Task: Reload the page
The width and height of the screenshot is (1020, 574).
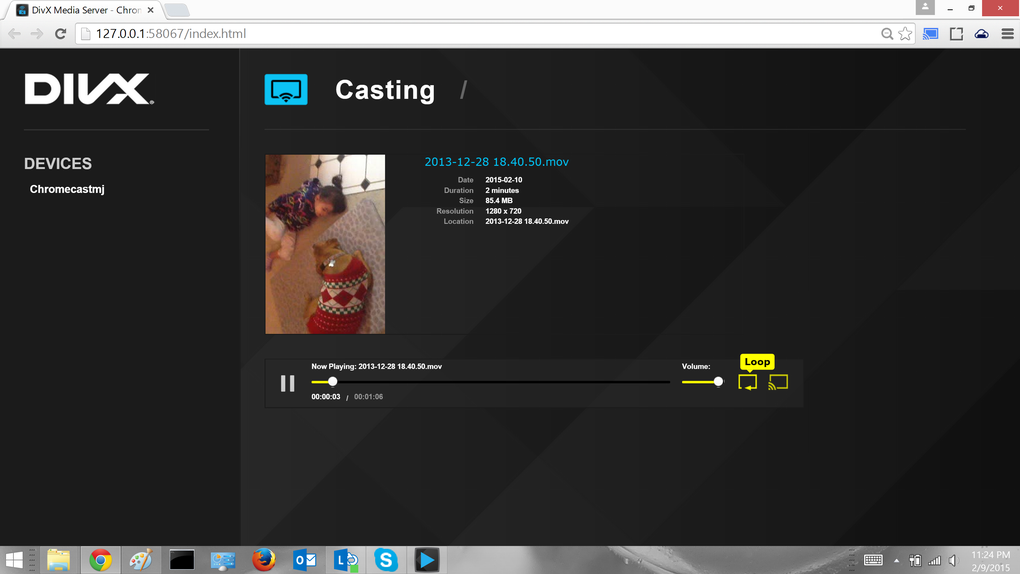Action: tap(60, 34)
